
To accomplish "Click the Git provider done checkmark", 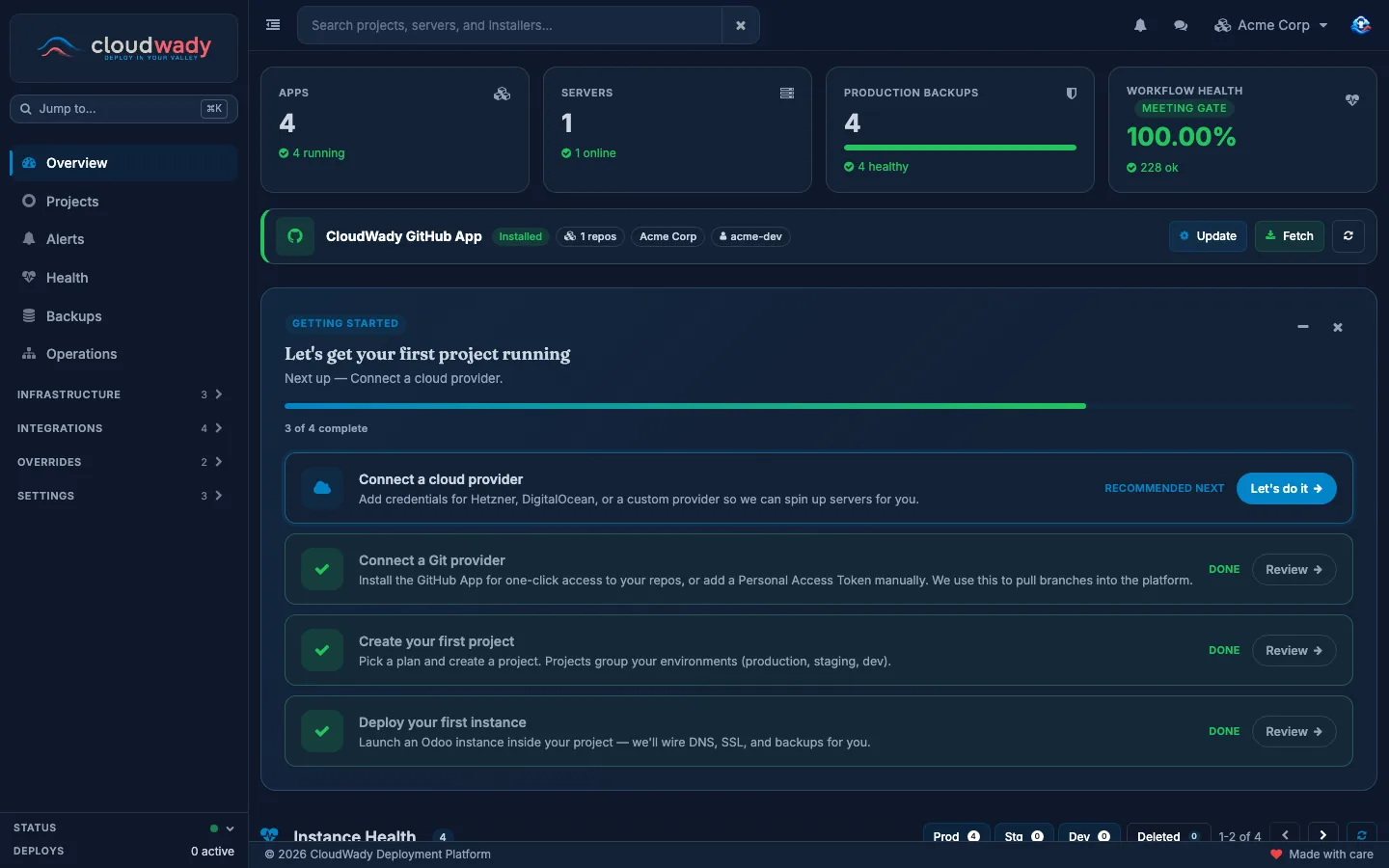I will coord(322,569).
